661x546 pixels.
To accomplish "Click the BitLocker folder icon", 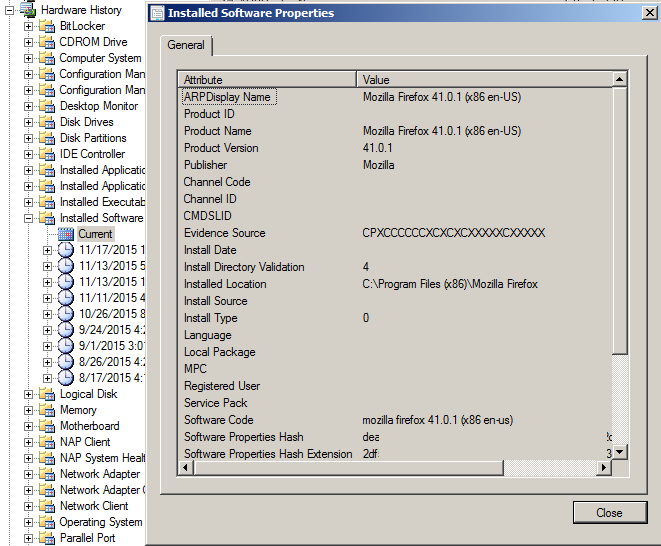I will 47,26.
